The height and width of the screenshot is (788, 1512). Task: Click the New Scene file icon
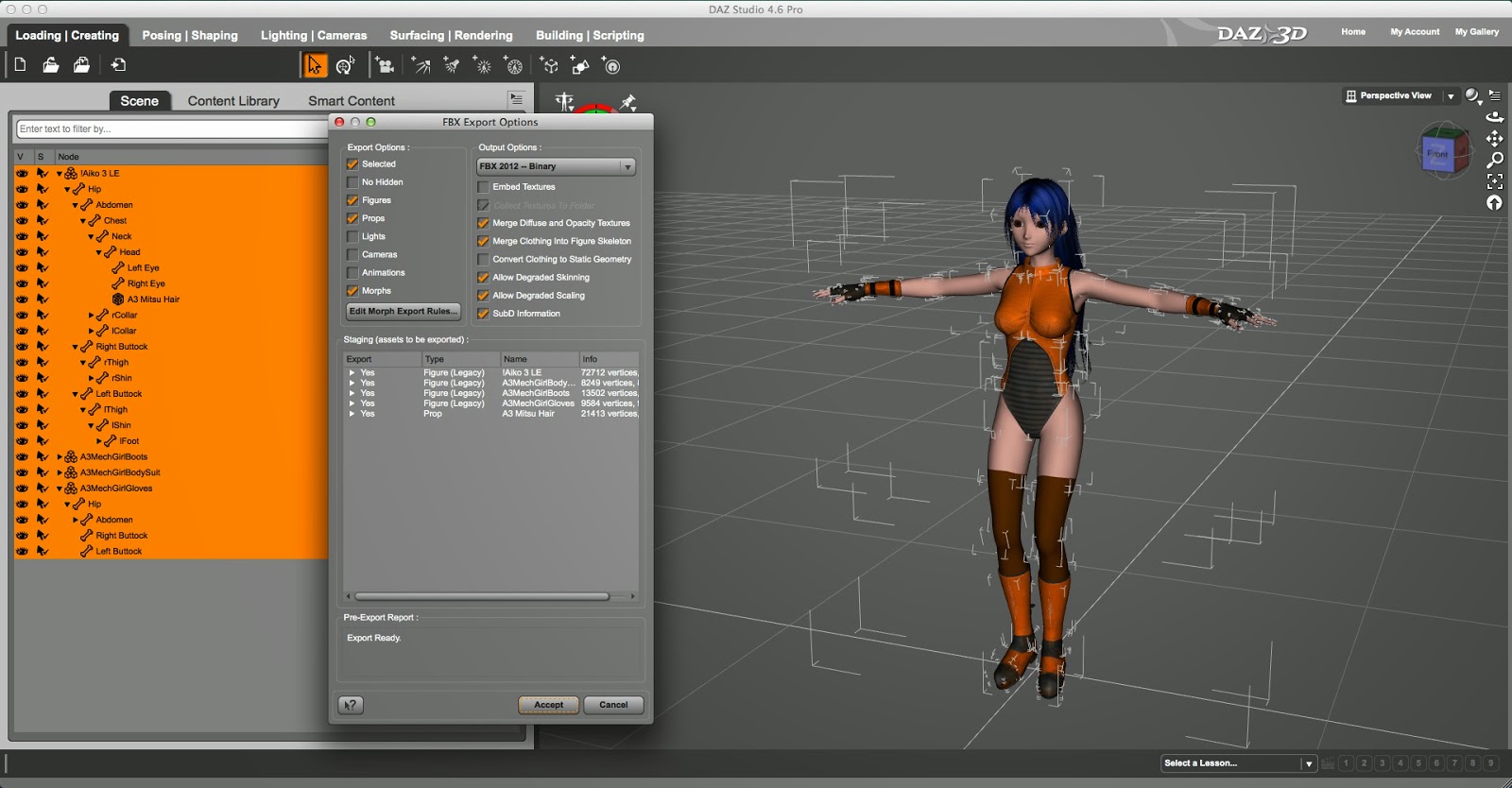tap(20, 65)
